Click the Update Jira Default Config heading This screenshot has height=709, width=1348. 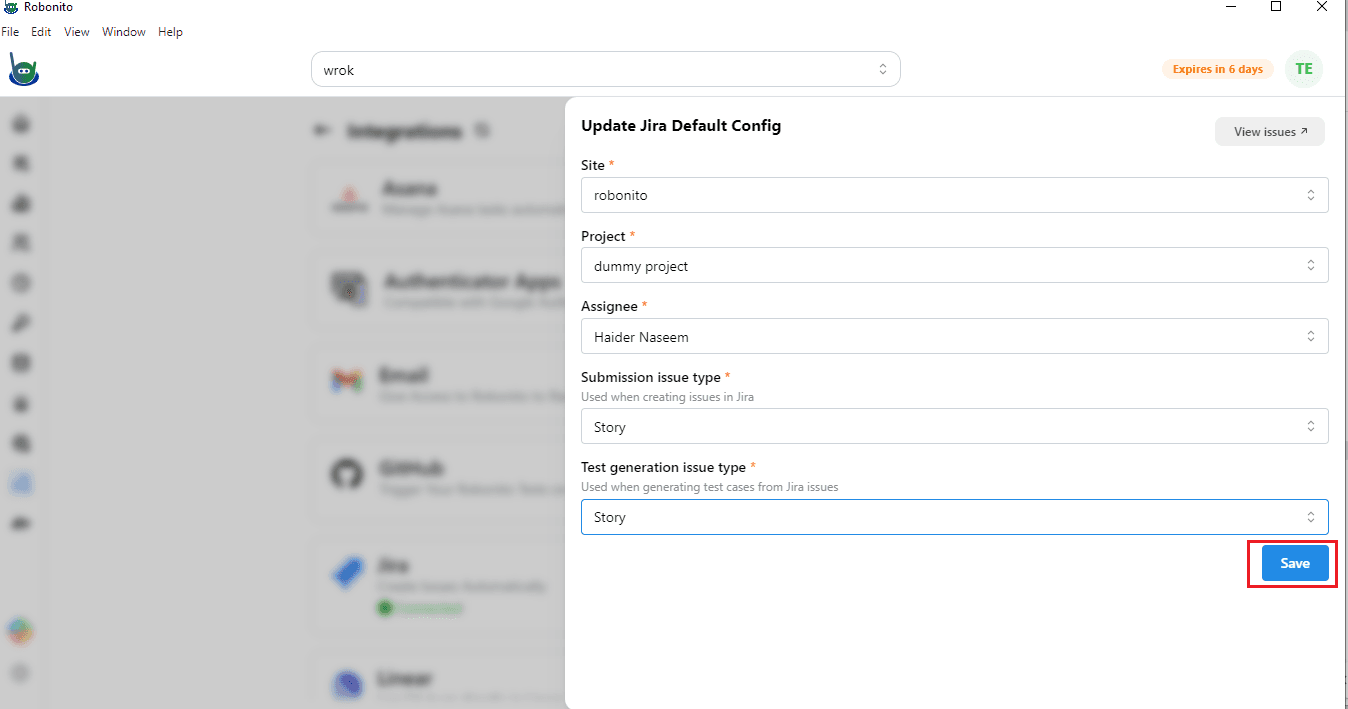[681, 126]
